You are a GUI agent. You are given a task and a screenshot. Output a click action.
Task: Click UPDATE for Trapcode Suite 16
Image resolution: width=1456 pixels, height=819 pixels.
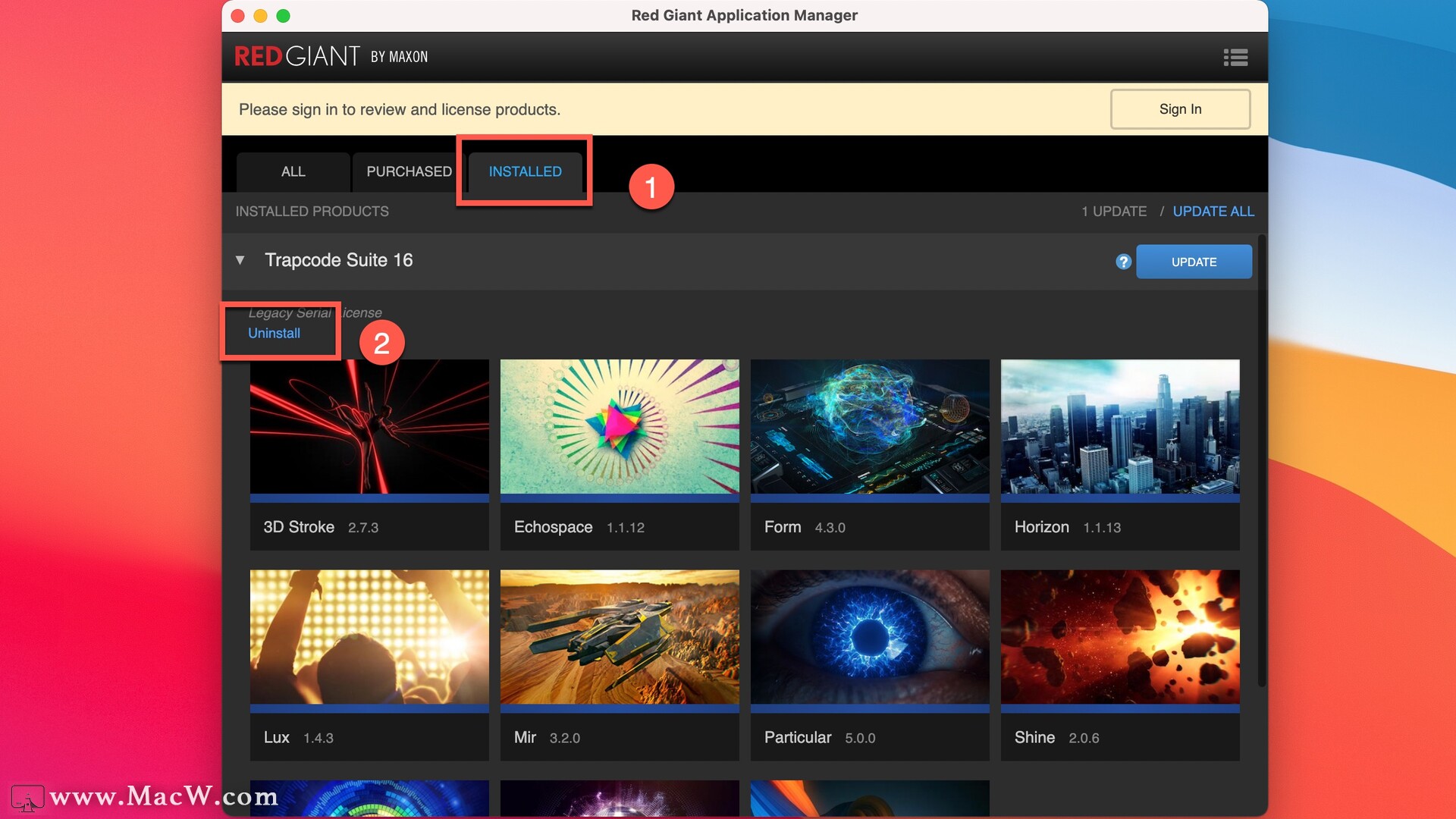point(1194,261)
